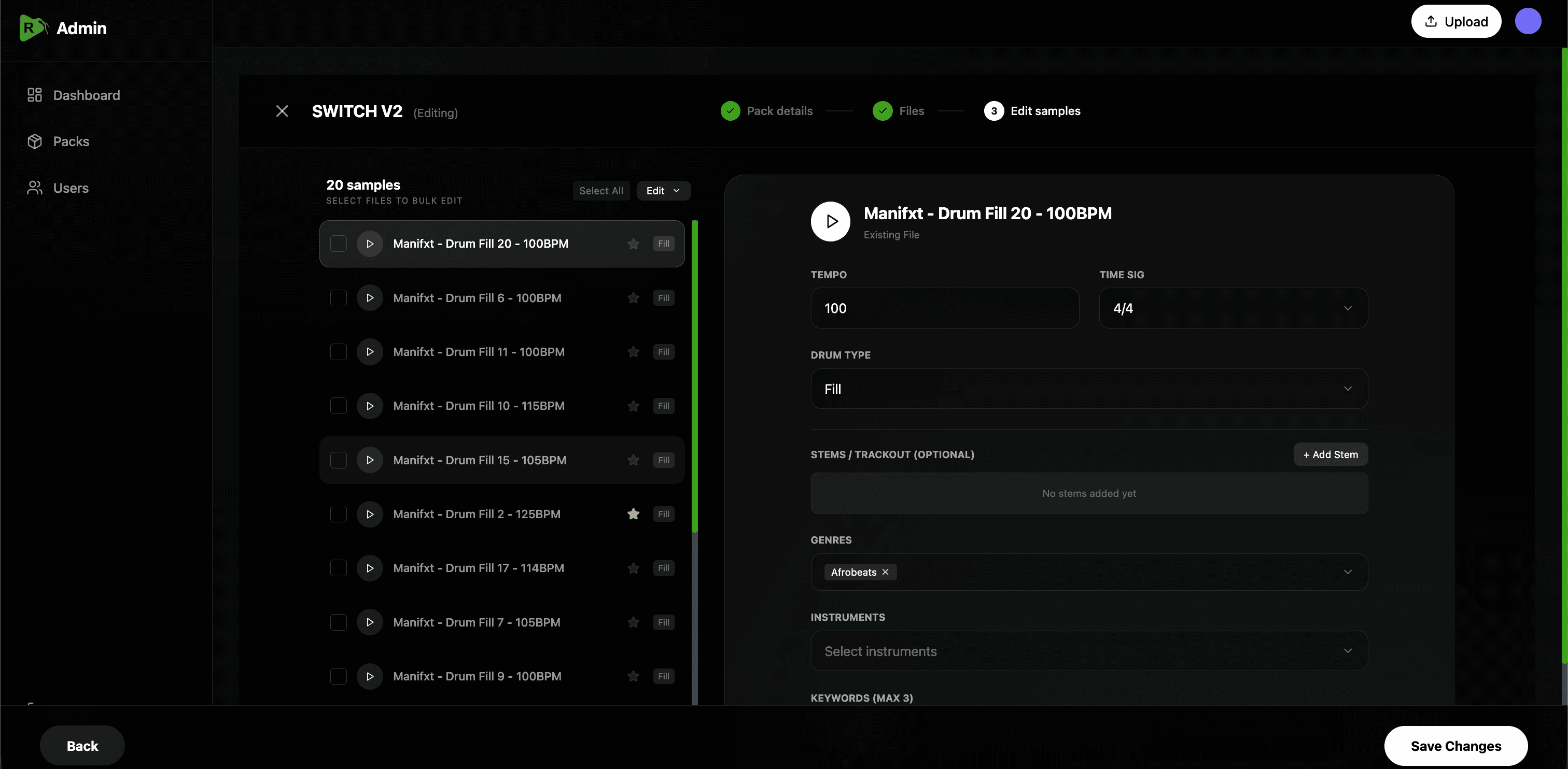Viewport: 1568px width, 769px height.
Task: Play Drum Fill 11 - 100BPM sample
Action: pos(370,352)
